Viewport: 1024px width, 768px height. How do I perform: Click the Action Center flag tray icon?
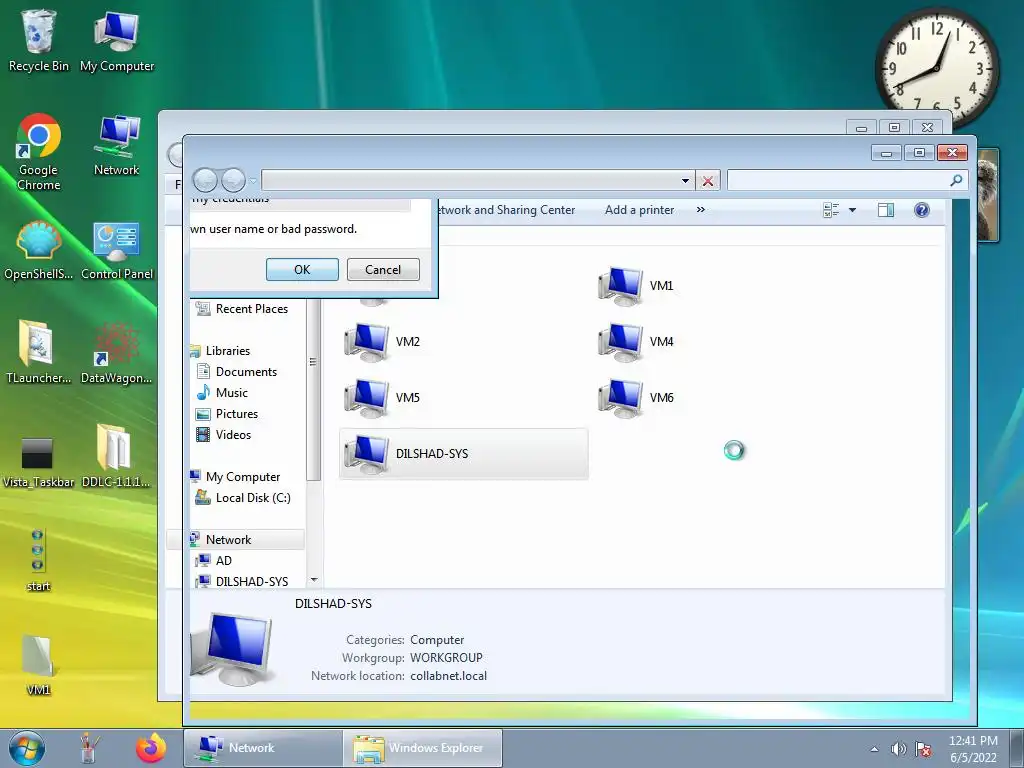[x=923, y=749]
